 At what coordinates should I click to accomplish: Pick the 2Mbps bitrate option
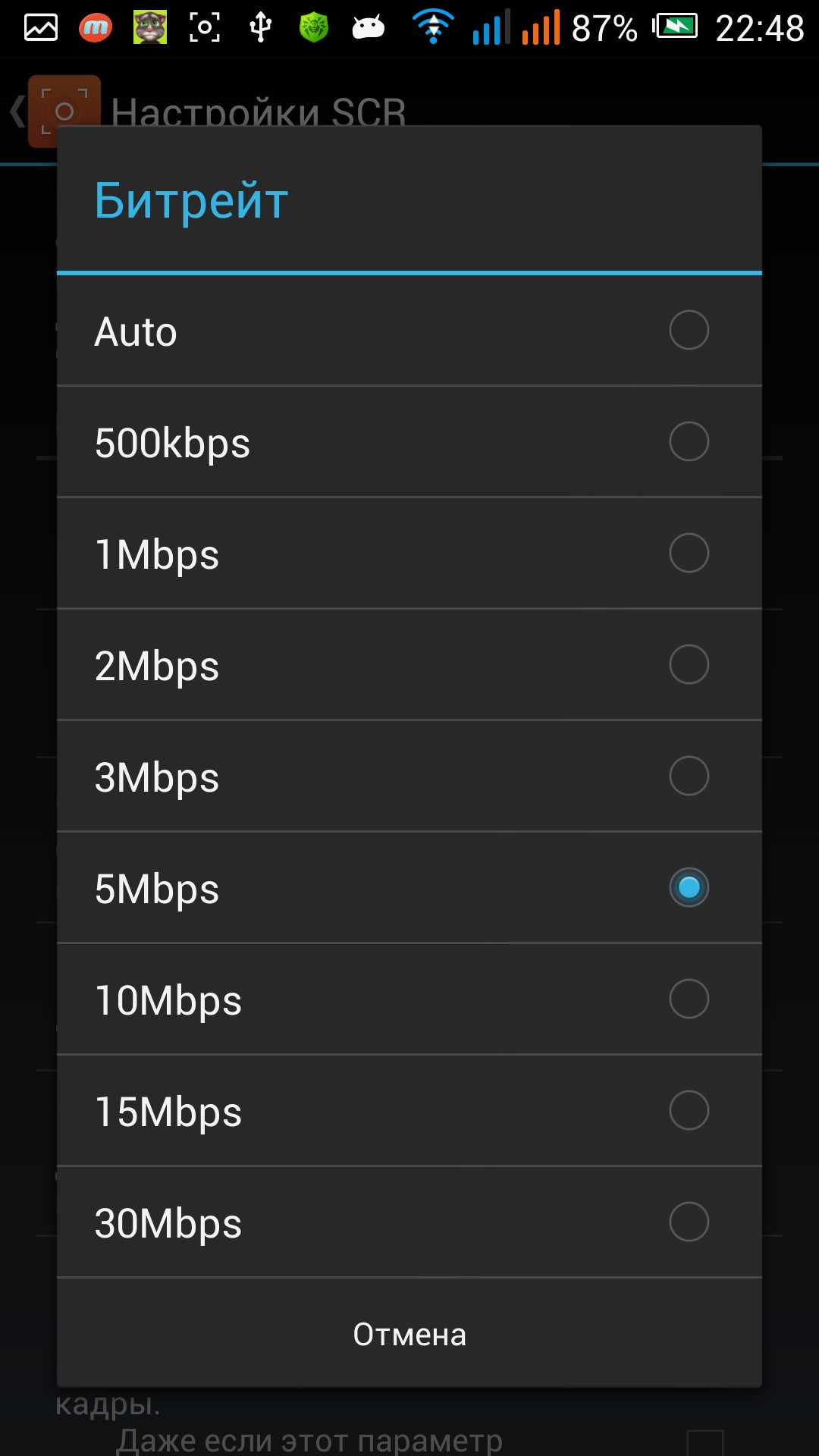[x=409, y=665]
